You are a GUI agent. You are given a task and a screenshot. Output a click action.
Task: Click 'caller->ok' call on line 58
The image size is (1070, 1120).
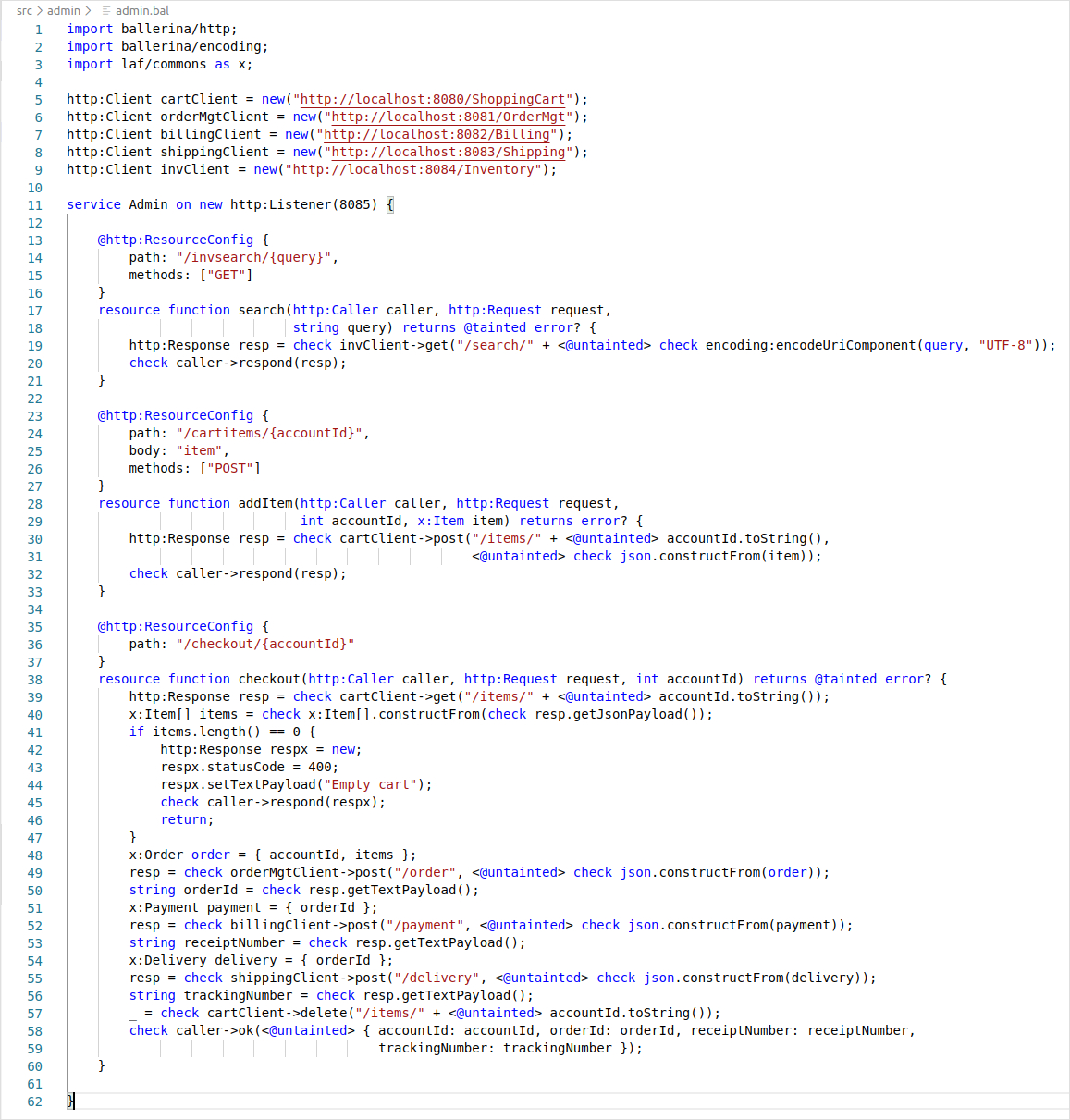[215, 1030]
